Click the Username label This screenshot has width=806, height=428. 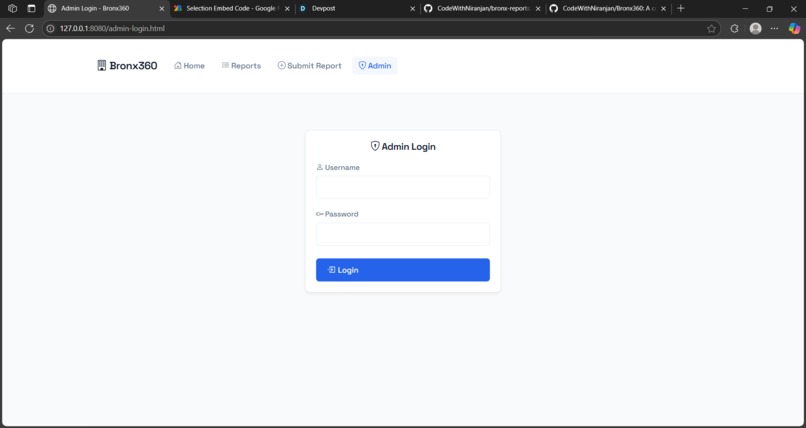click(x=342, y=168)
